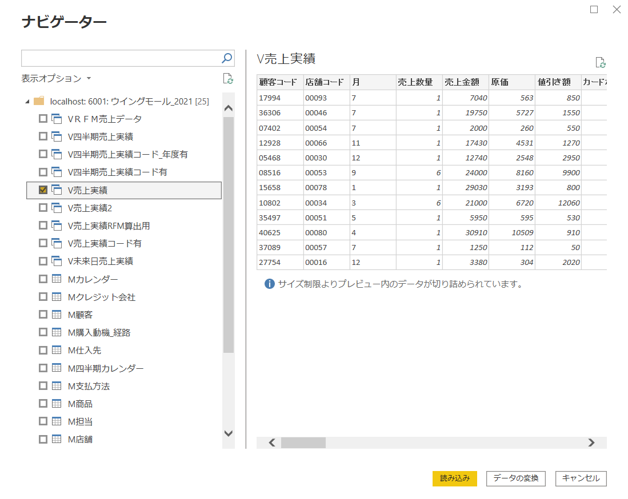628x499 pixels.
Task: Click the preview refresh icon above the table
Action: (600, 62)
